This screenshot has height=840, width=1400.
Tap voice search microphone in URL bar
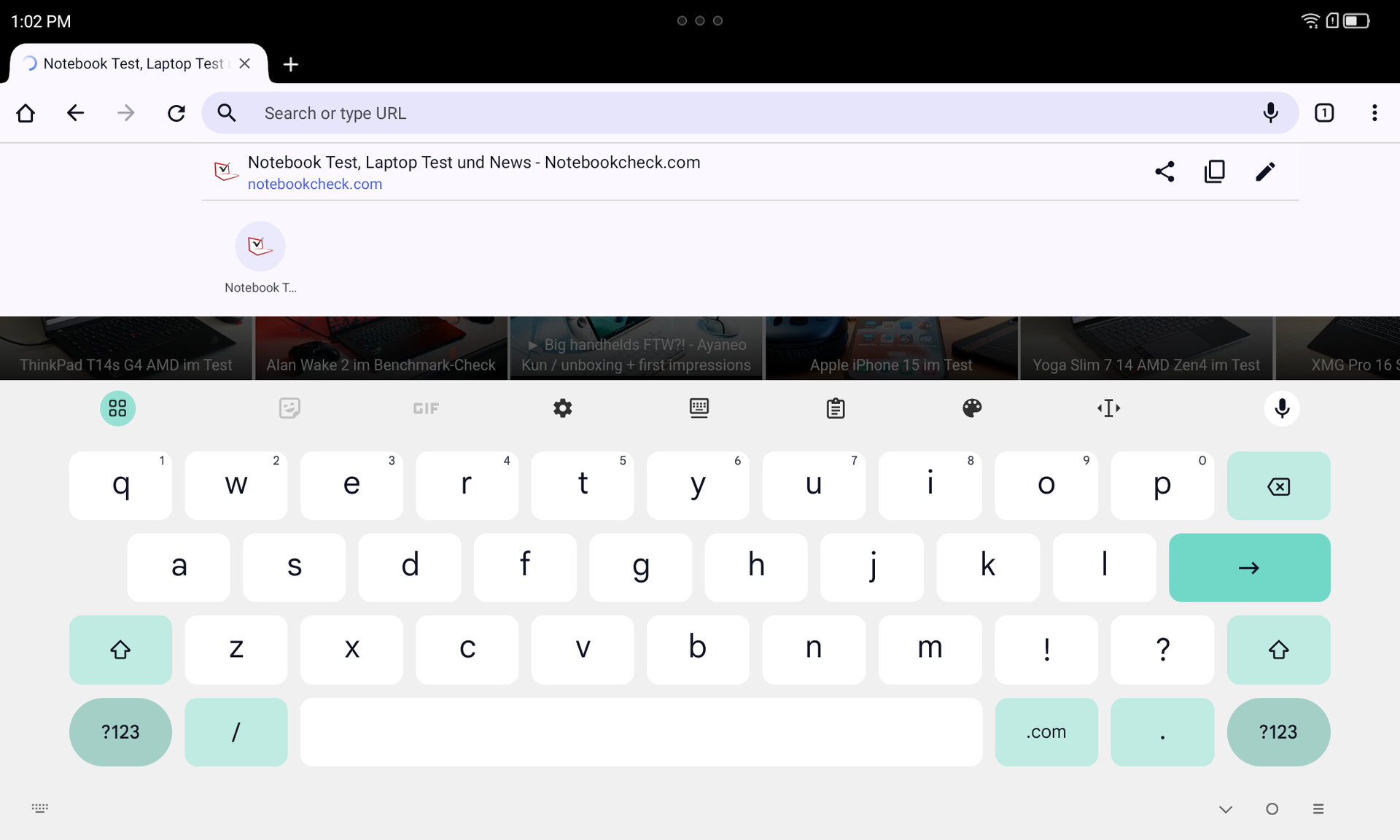(x=1270, y=113)
